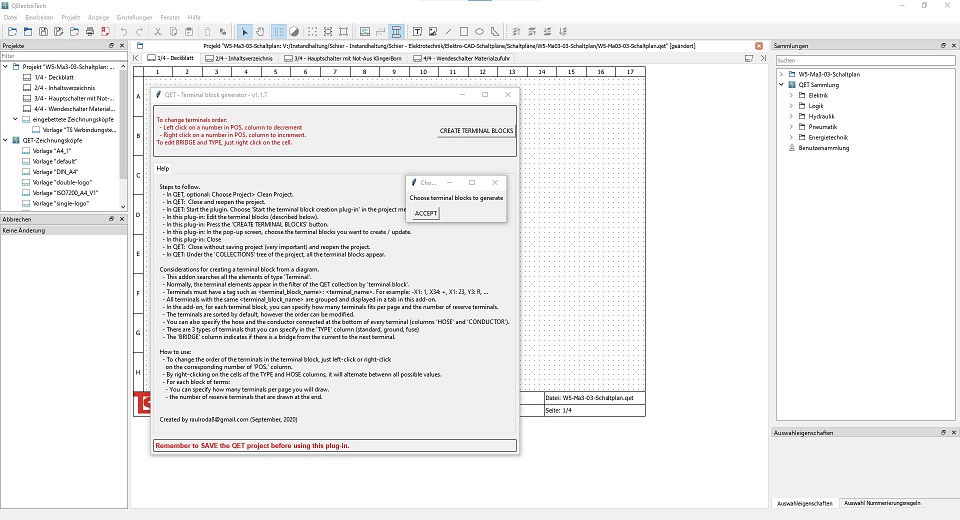
Task: Click the undo arrow in toolbar
Action: point(123,32)
